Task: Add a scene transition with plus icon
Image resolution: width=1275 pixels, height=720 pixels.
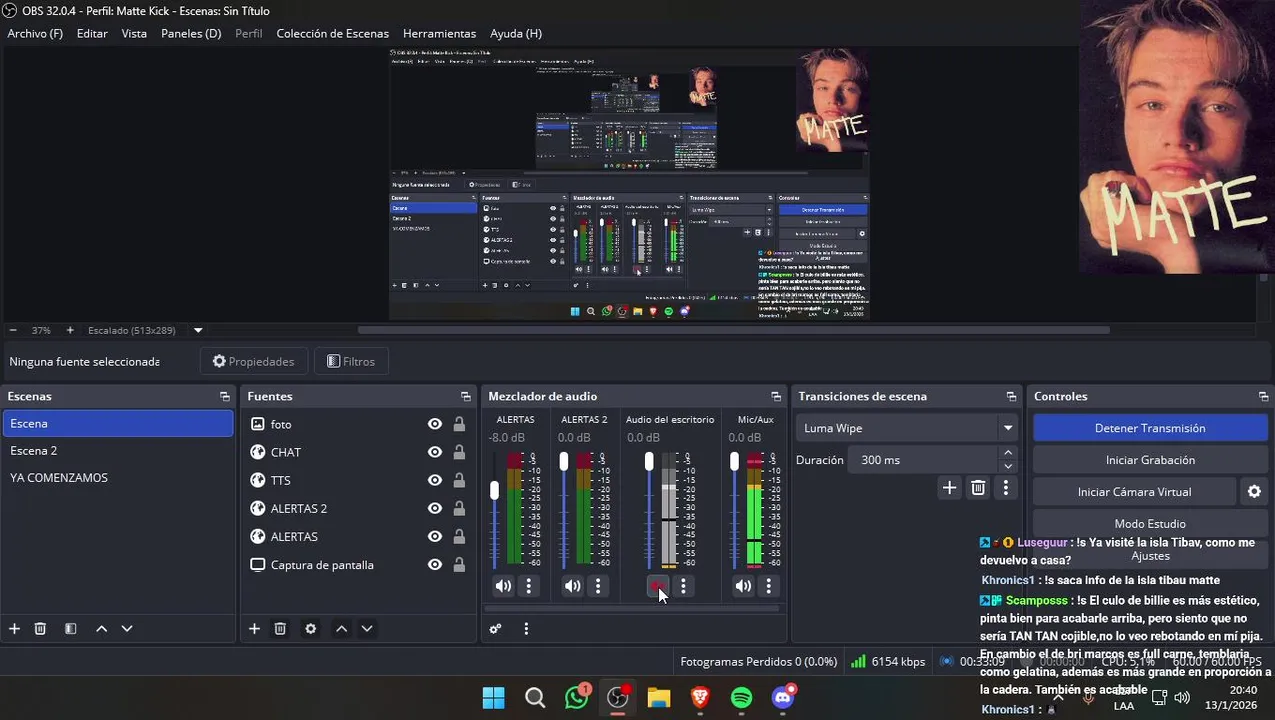Action: [949, 488]
